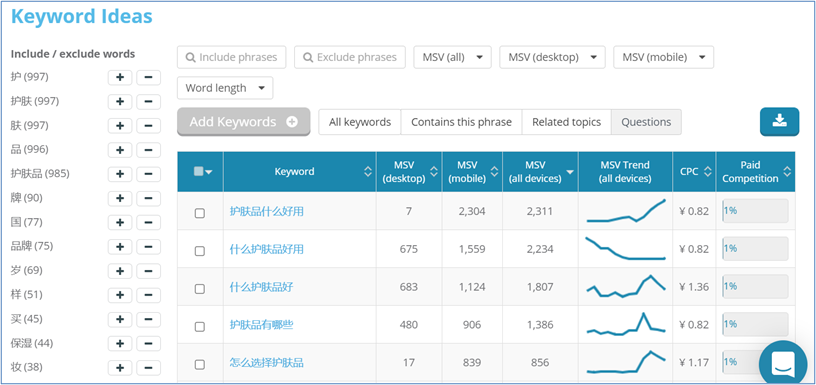816x385 pixels.
Task: Exclude 牌 (90) with minus icon
Action: click(148, 198)
